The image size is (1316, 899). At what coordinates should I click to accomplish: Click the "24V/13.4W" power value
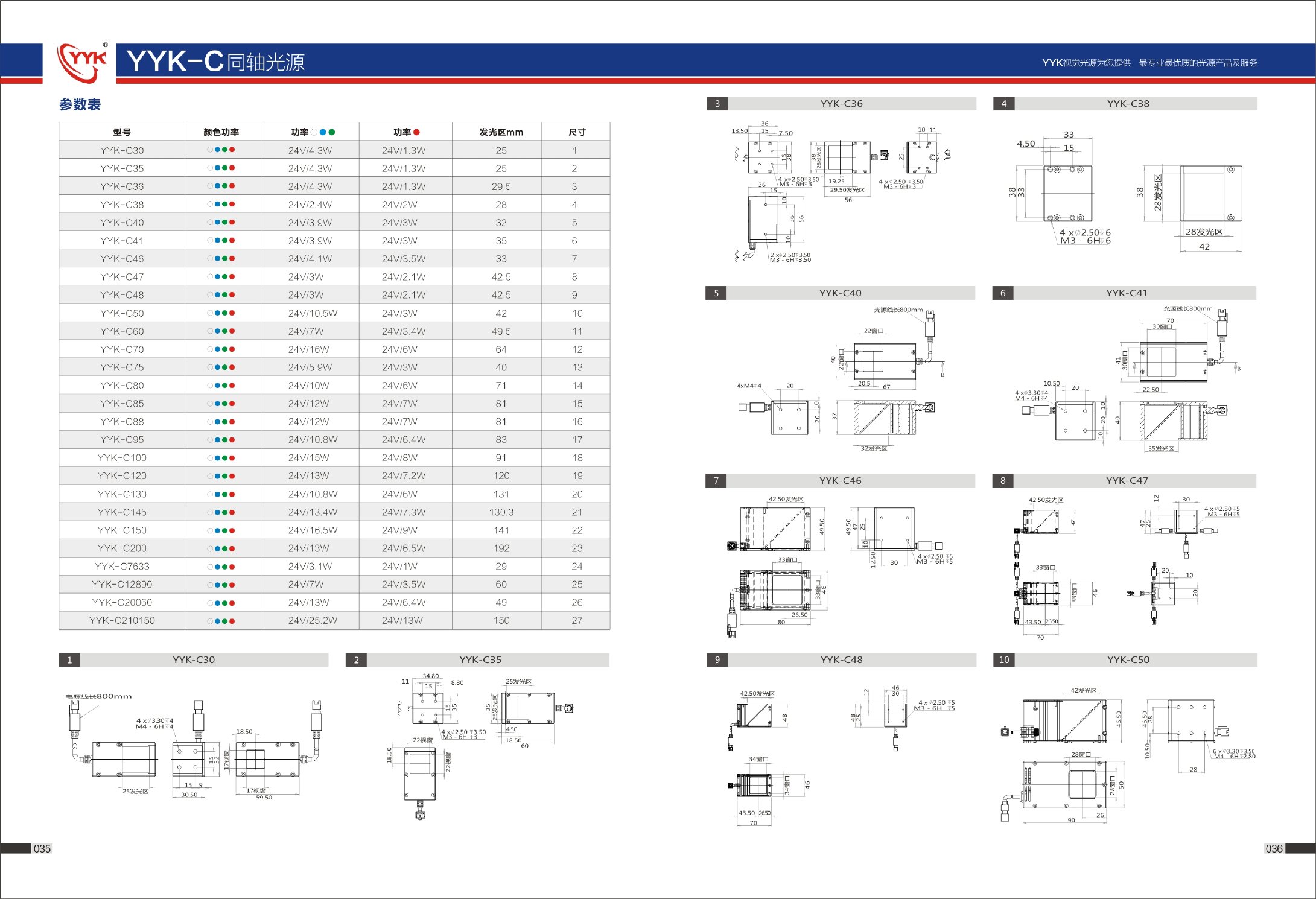[x=313, y=512]
